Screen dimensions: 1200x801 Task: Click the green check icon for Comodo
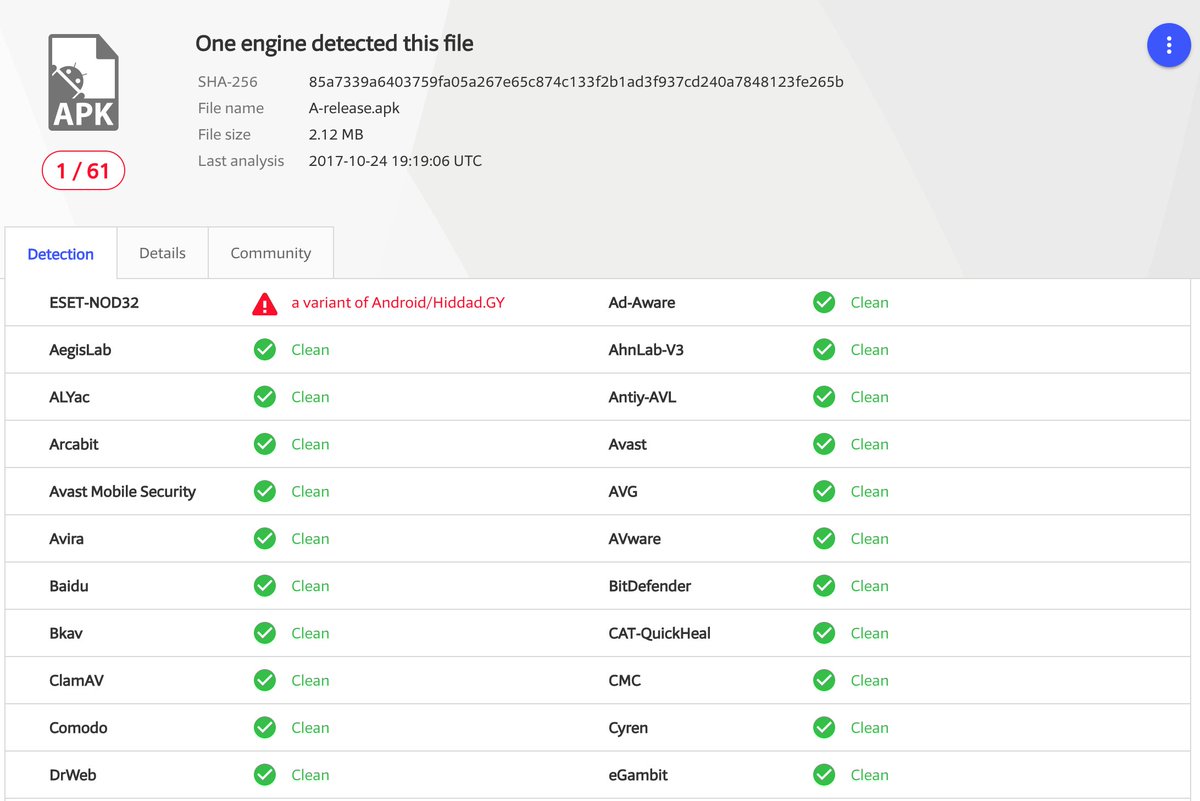[x=264, y=728]
